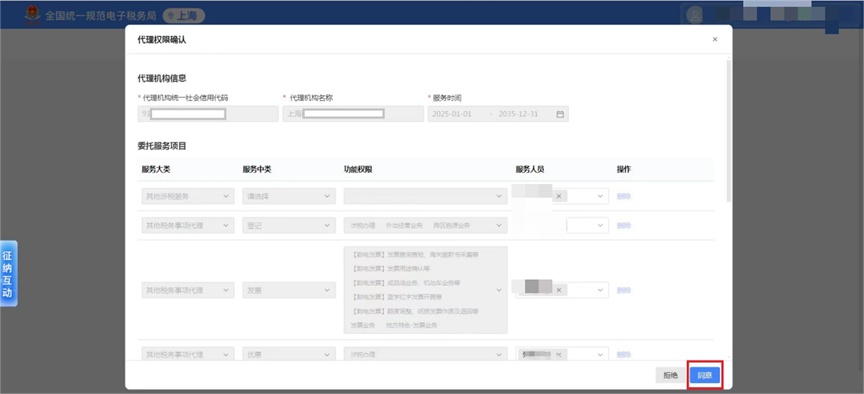864x394 pixels.
Task: Close the 代理权限确认 dialog with the X
Action: coord(715,40)
